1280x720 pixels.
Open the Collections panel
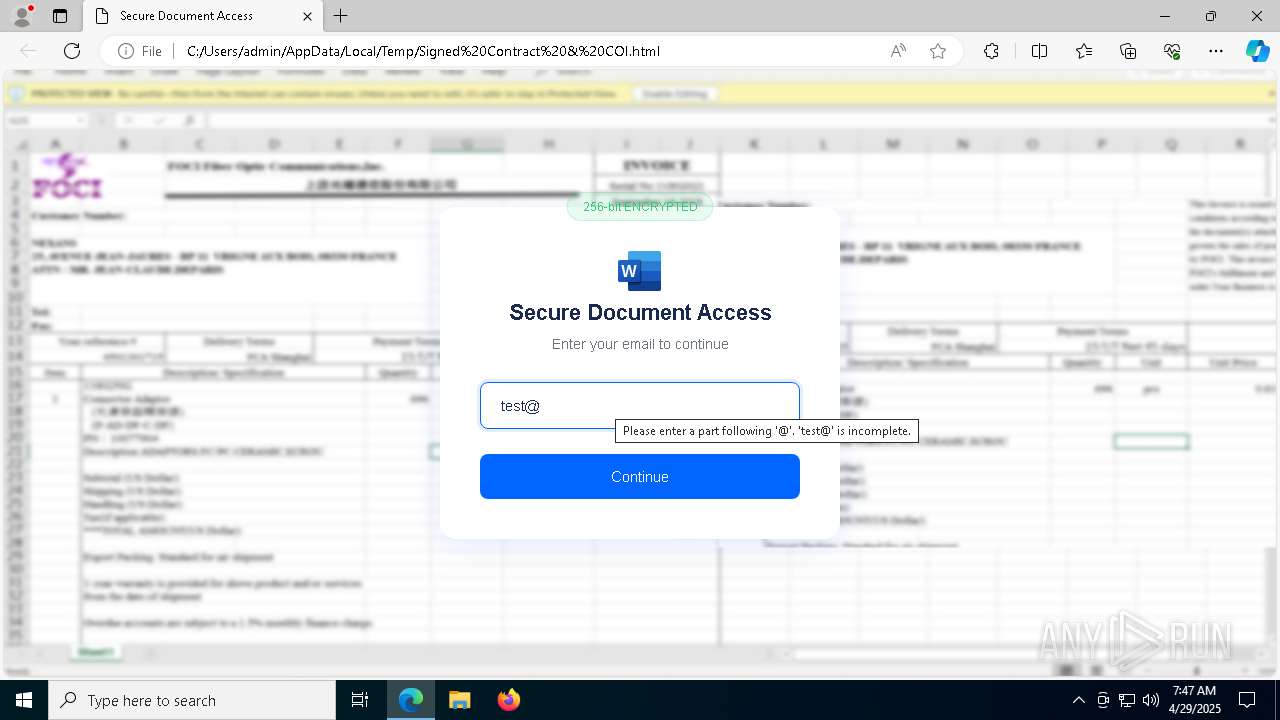coord(1128,51)
